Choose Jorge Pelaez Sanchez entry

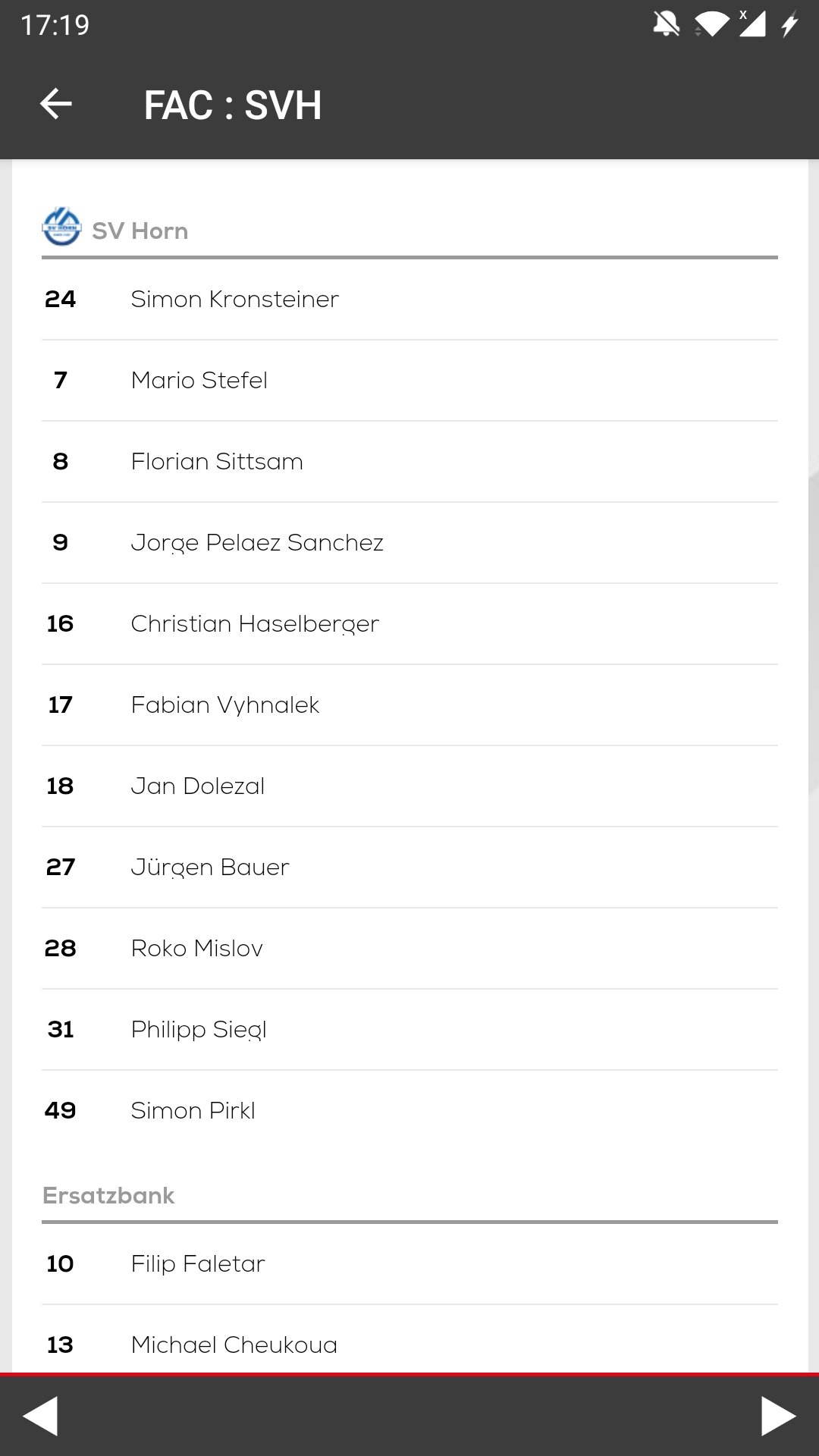(x=409, y=543)
